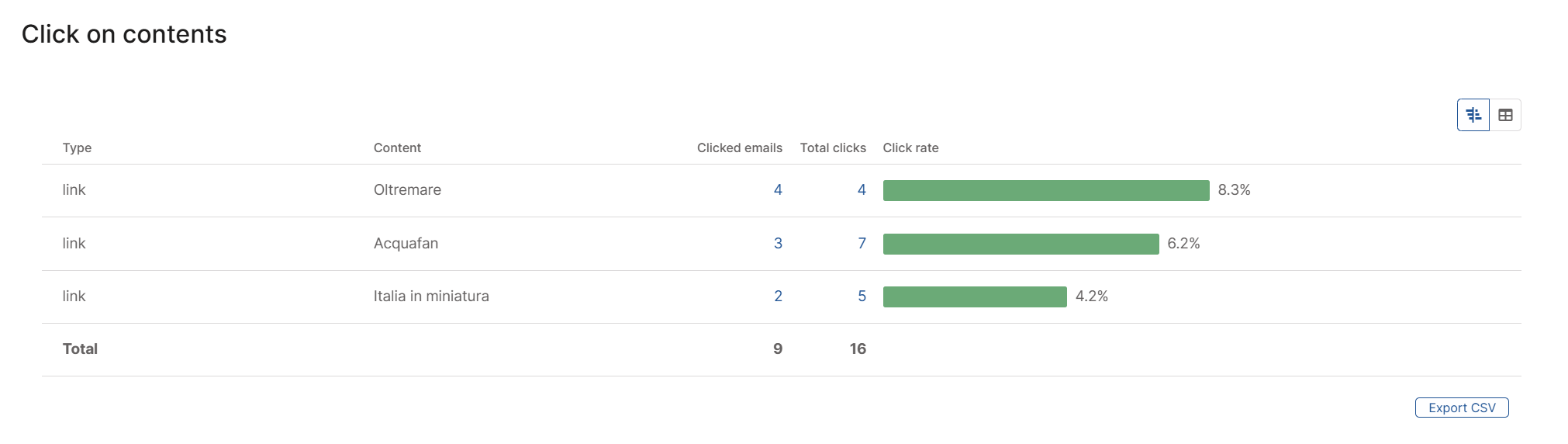
Task: Open clicked emails count 4 for Oltremare
Action: pos(778,189)
